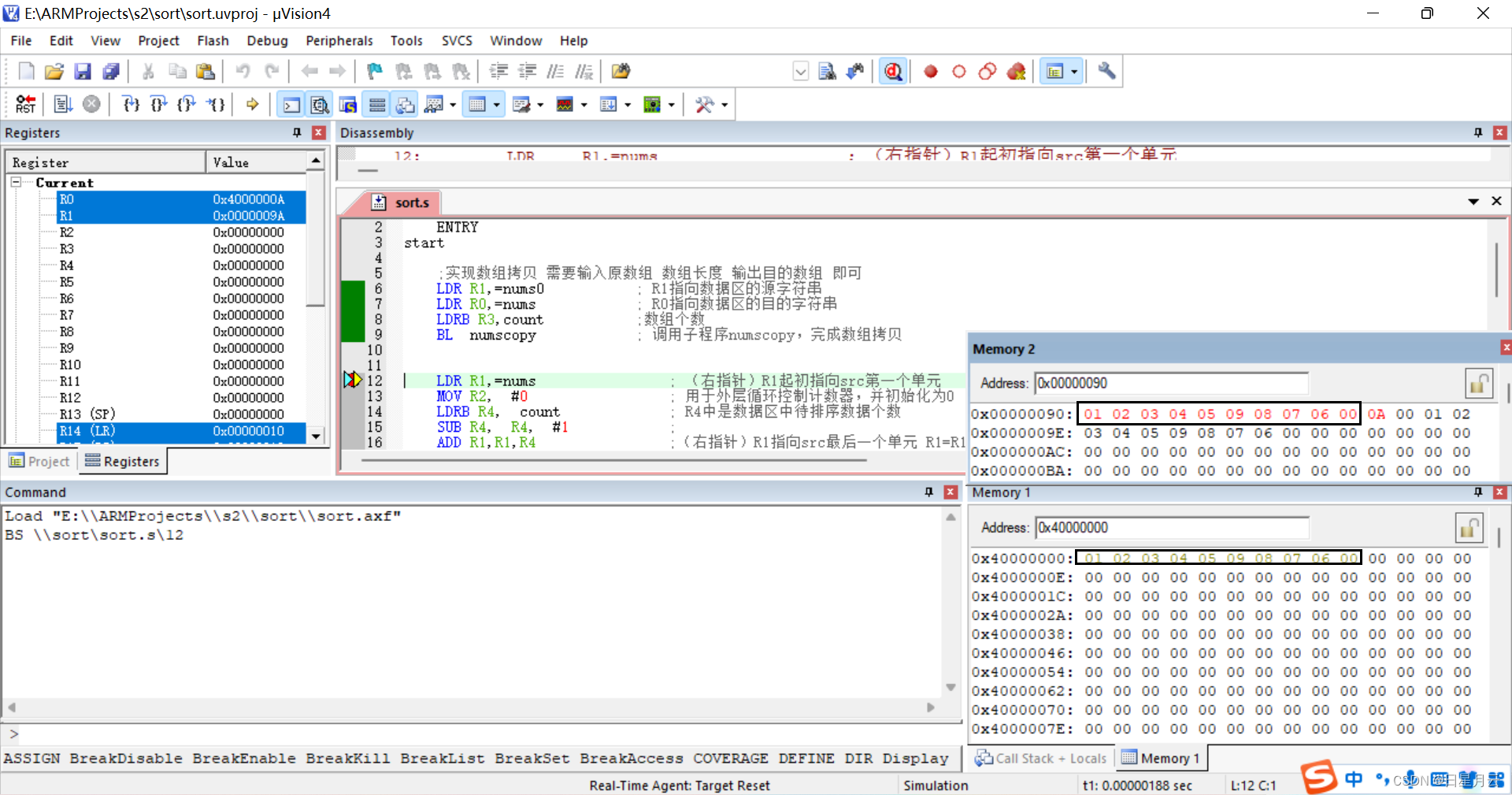Open the Peripherals menu
1512x795 pixels.
(x=339, y=41)
